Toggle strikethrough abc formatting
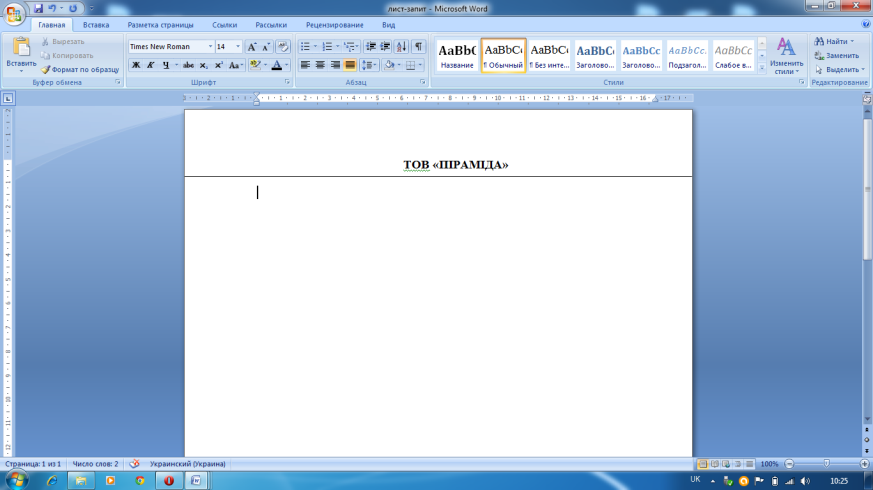The image size is (873, 490). [x=188, y=65]
